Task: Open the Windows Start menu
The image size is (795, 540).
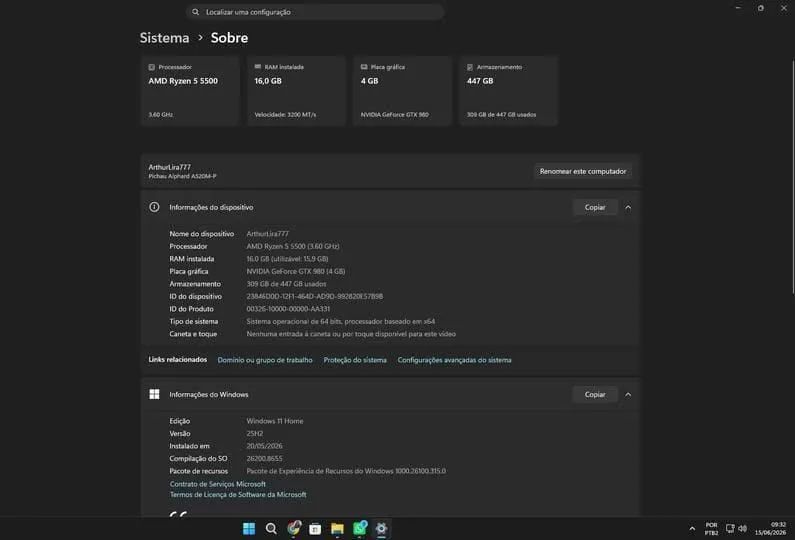Action: pos(249,529)
